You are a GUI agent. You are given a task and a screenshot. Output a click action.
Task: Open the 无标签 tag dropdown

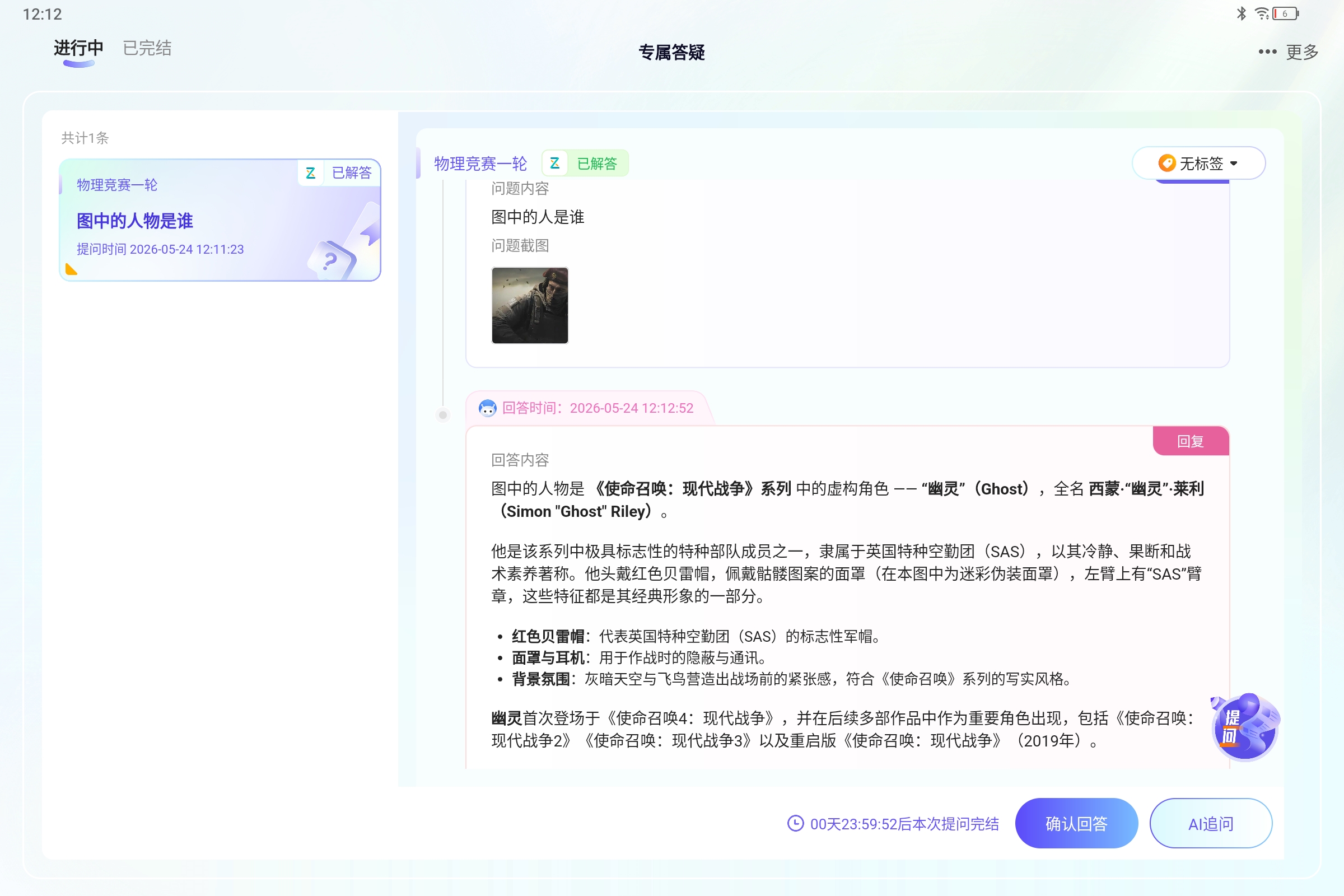point(1198,164)
